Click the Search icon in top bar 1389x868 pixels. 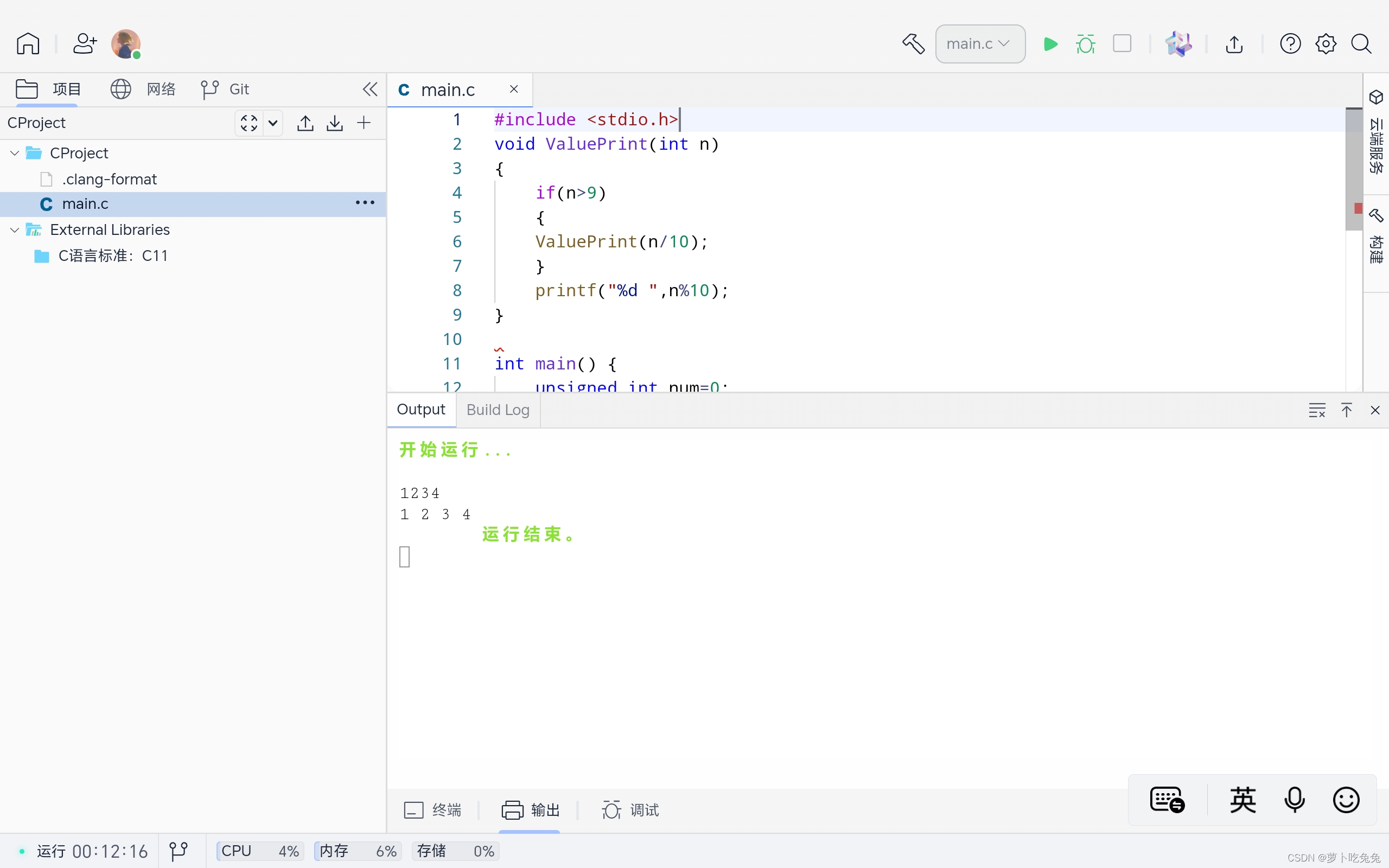(x=1361, y=43)
